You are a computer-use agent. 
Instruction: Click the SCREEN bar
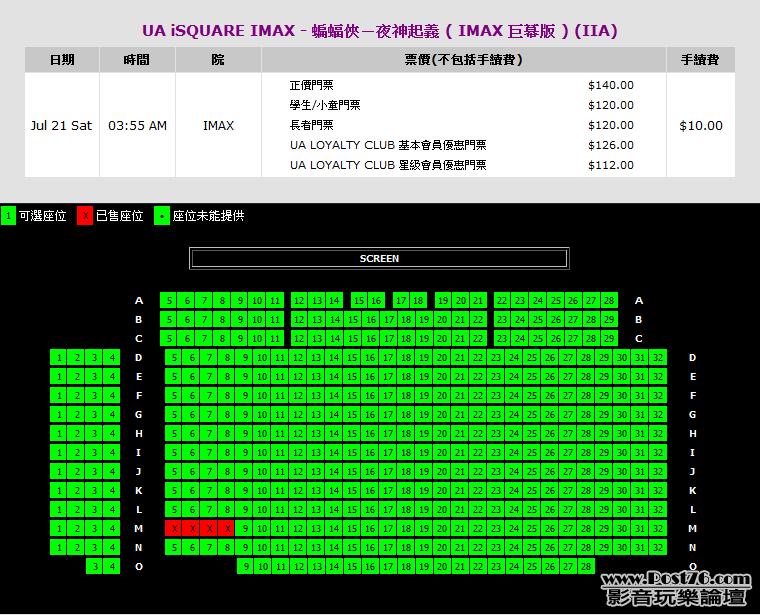click(379, 258)
